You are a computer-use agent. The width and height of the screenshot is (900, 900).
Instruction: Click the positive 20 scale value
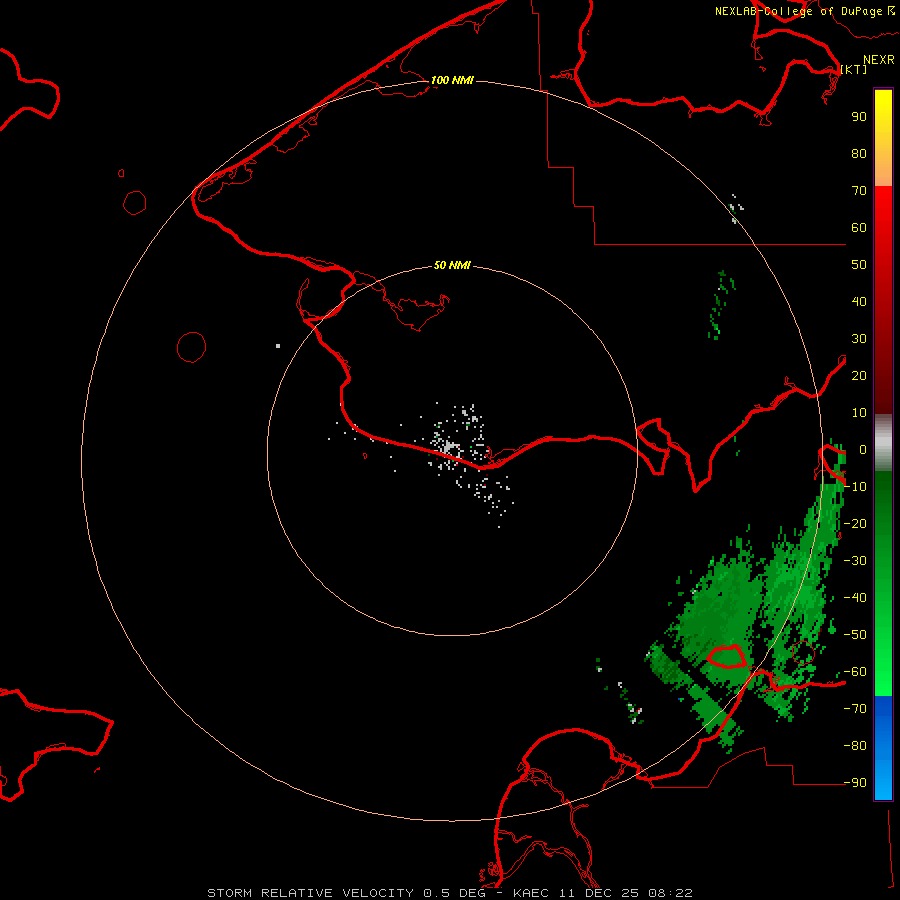pyautogui.click(x=859, y=375)
